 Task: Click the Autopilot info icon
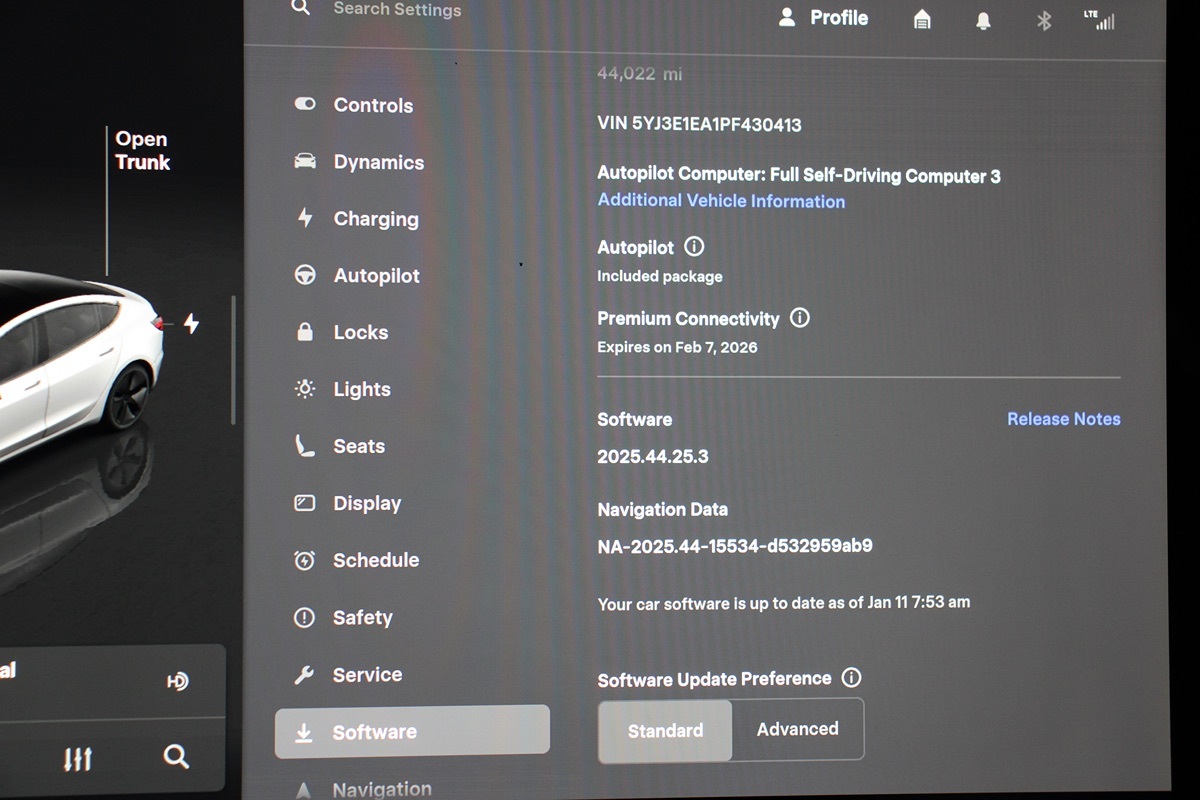(694, 246)
